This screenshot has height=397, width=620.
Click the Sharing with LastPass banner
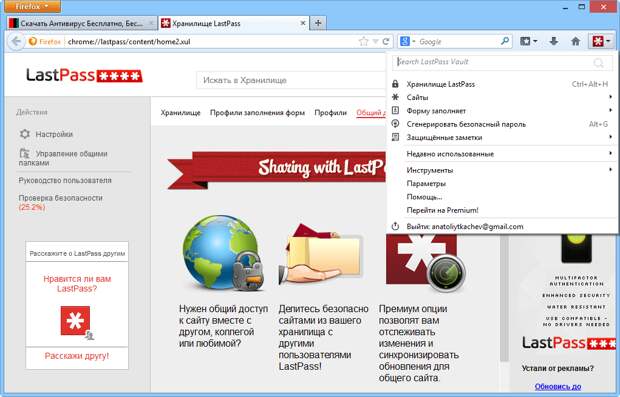277,169
